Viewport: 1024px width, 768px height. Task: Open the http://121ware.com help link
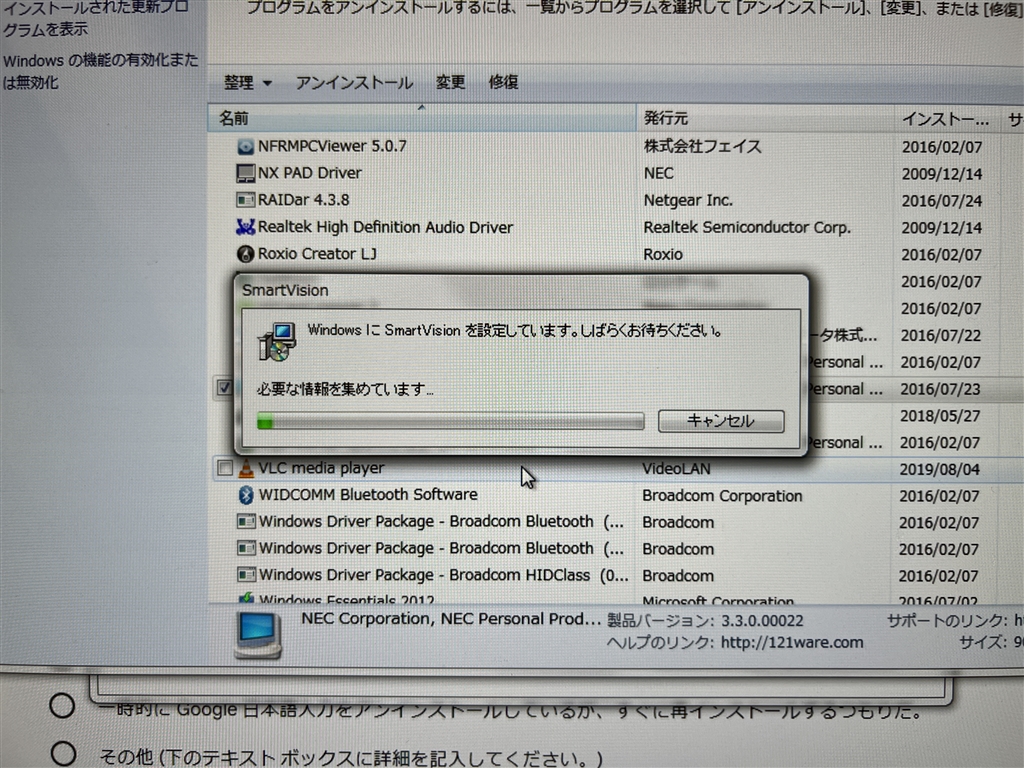tap(792, 643)
